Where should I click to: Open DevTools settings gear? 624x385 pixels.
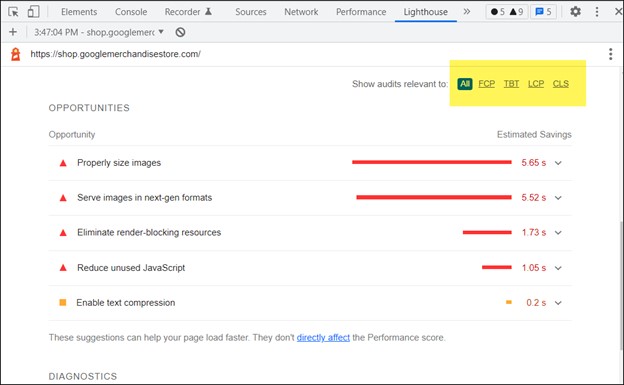point(575,12)
